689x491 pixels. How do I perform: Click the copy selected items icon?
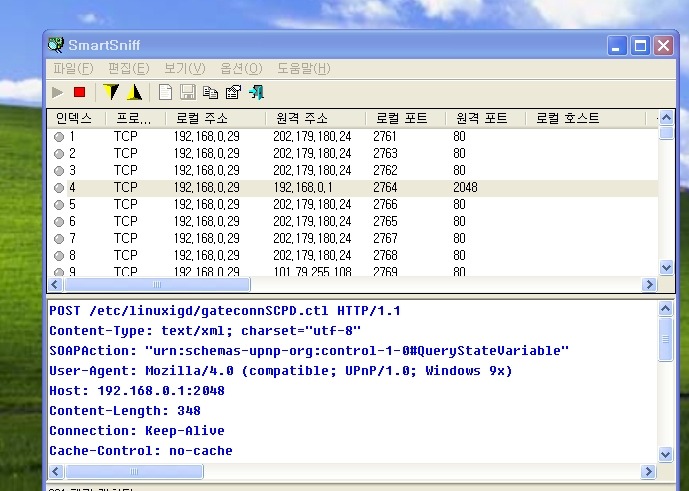[210, 92]
